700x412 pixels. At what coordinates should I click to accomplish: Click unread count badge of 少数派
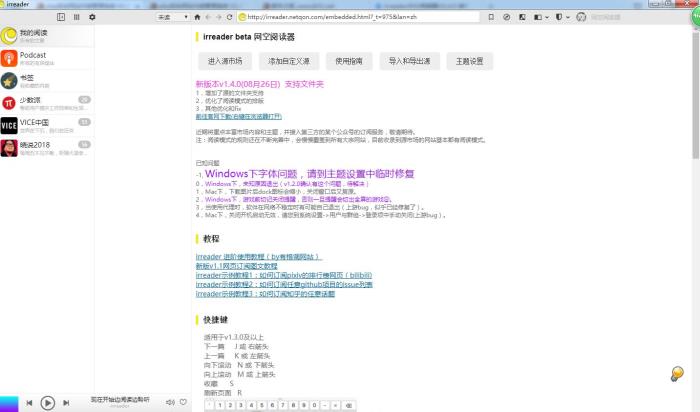(x=84, y=100)
